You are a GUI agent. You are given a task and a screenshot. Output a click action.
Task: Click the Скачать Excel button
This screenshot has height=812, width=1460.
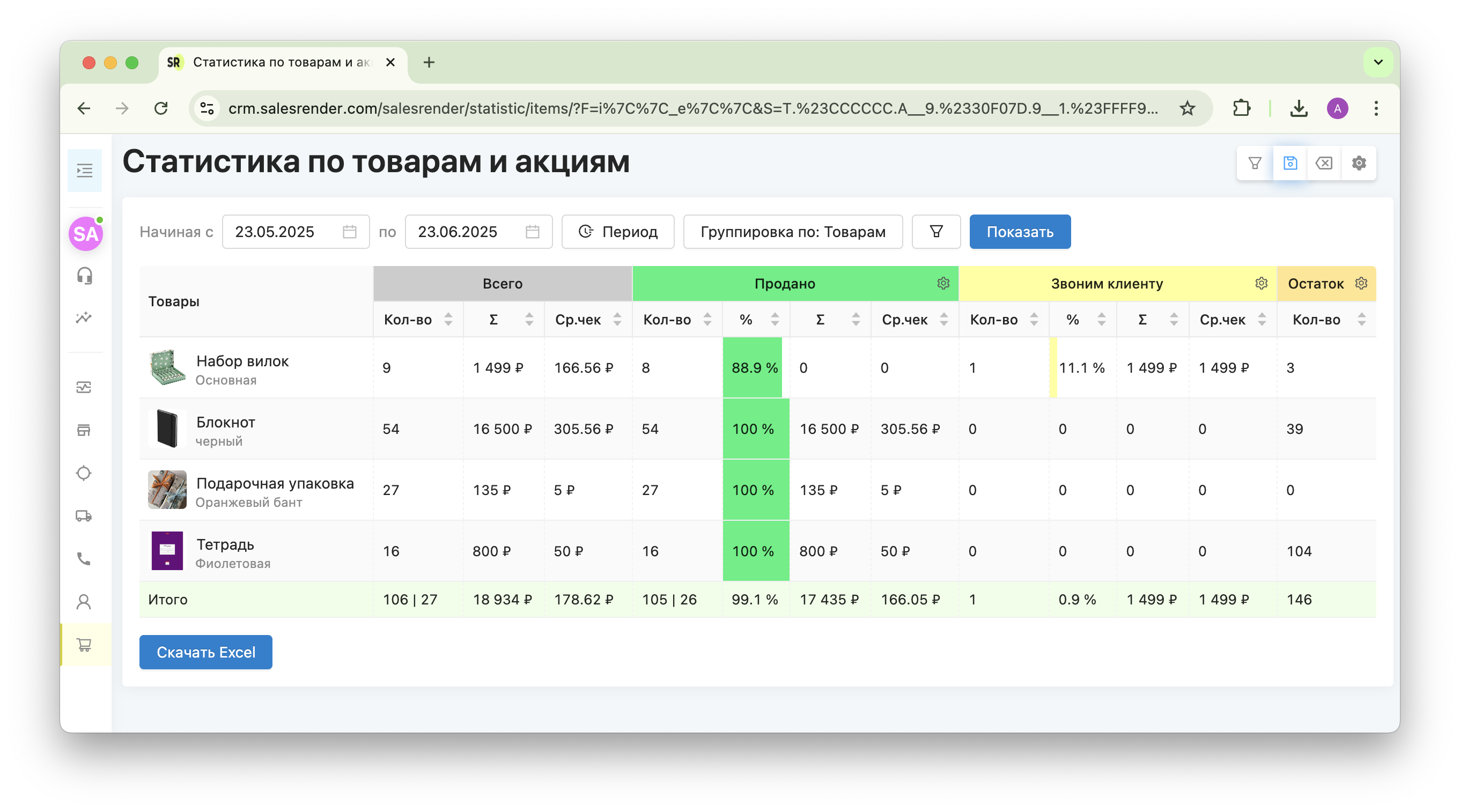206,652
